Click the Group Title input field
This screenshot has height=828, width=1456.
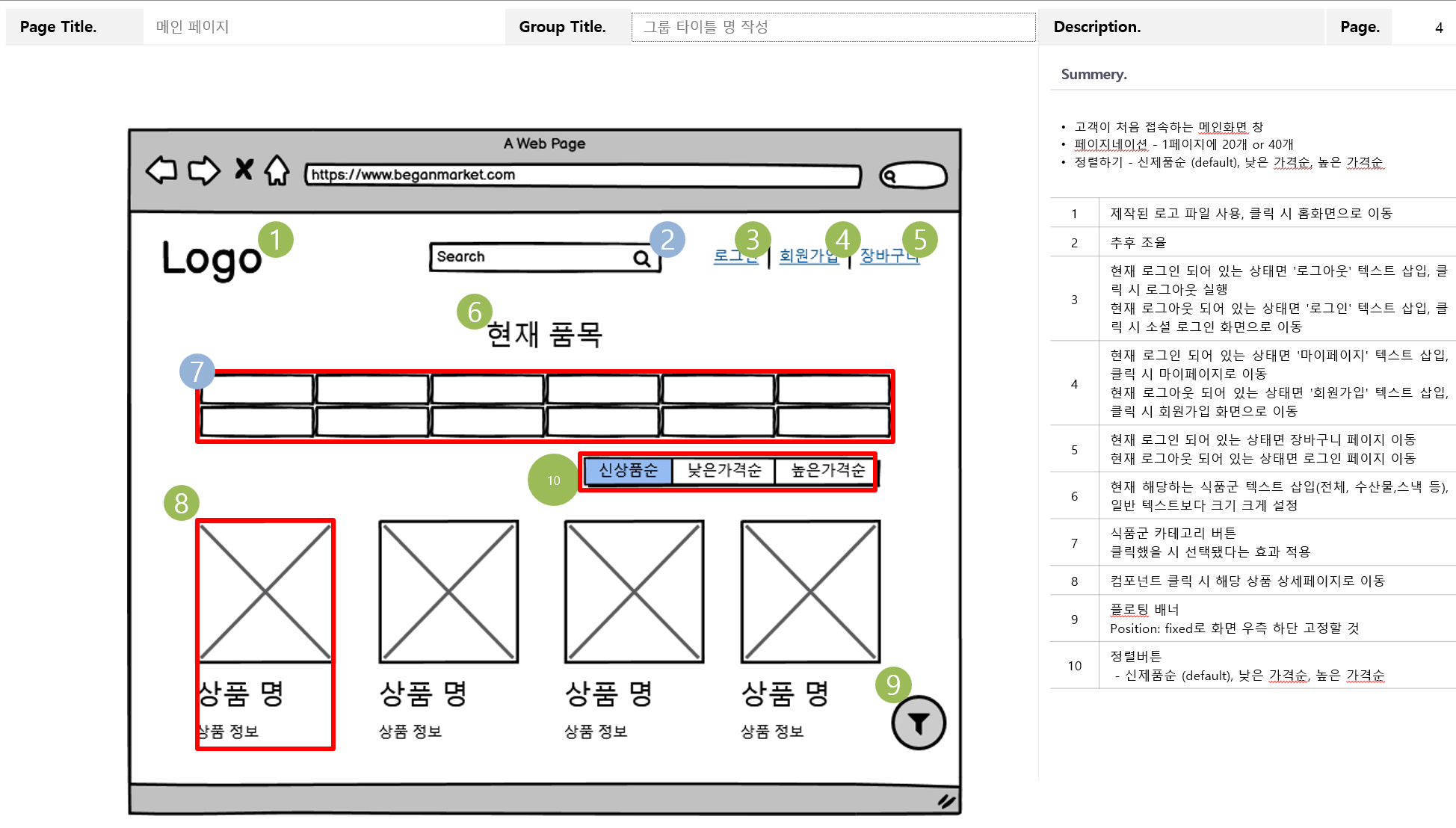coord(833,27)
